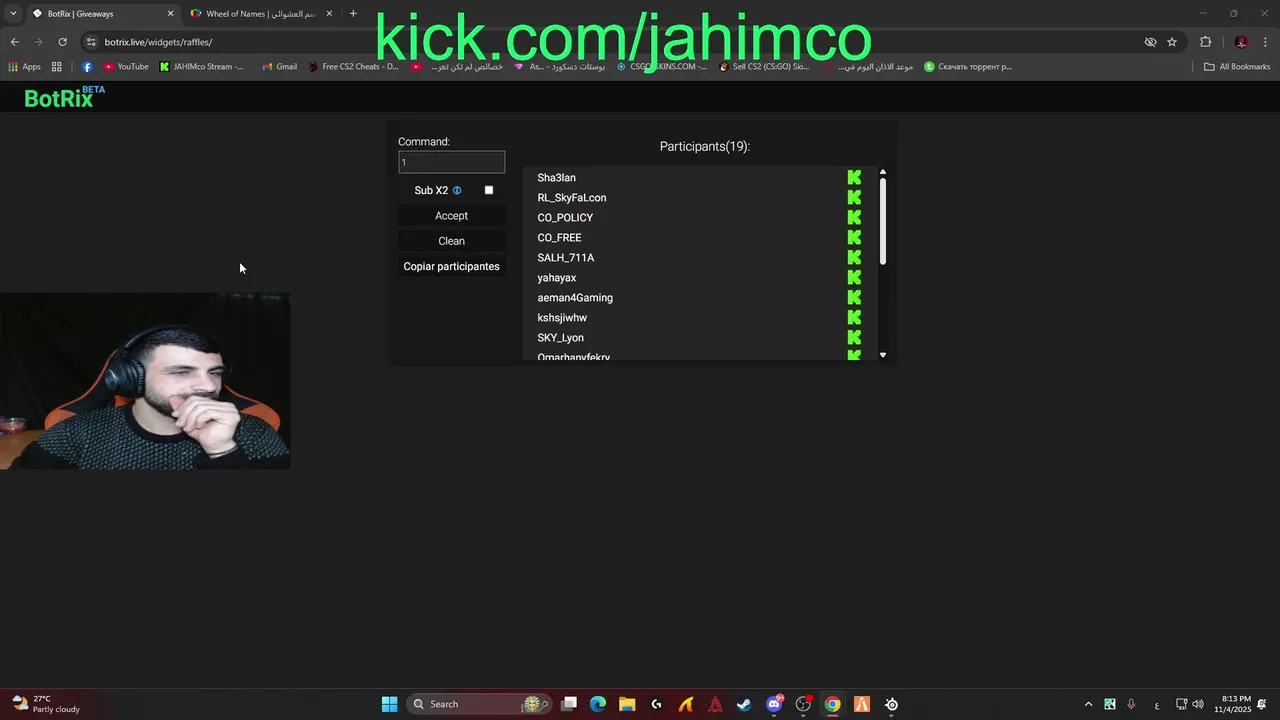The width and height of the screenshot is (1280, 720).
Task: Click participants list scroll-up arrow
Action: click(x=883, y=173)
